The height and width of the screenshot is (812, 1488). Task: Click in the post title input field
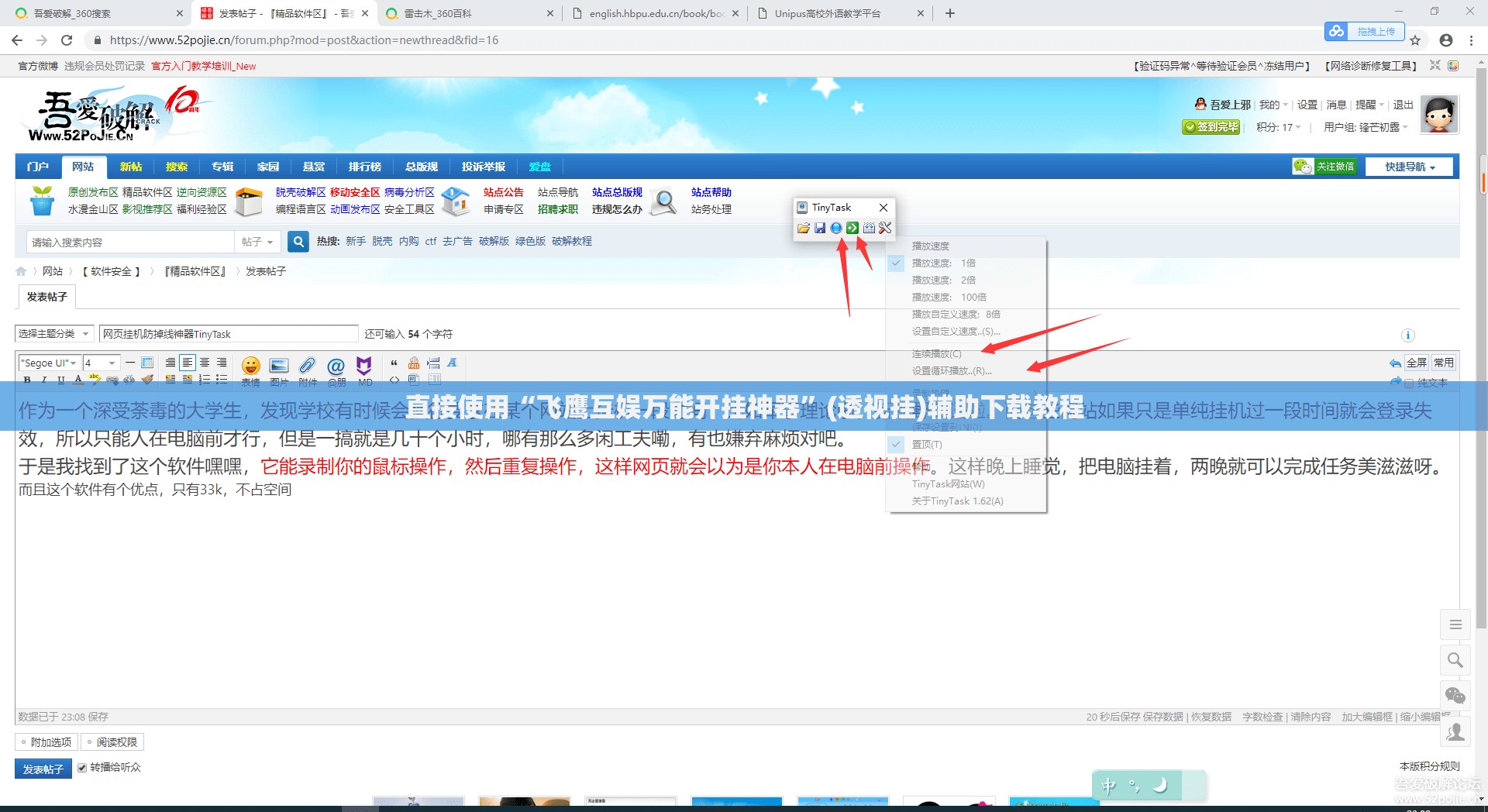click(x=229, y=334)
